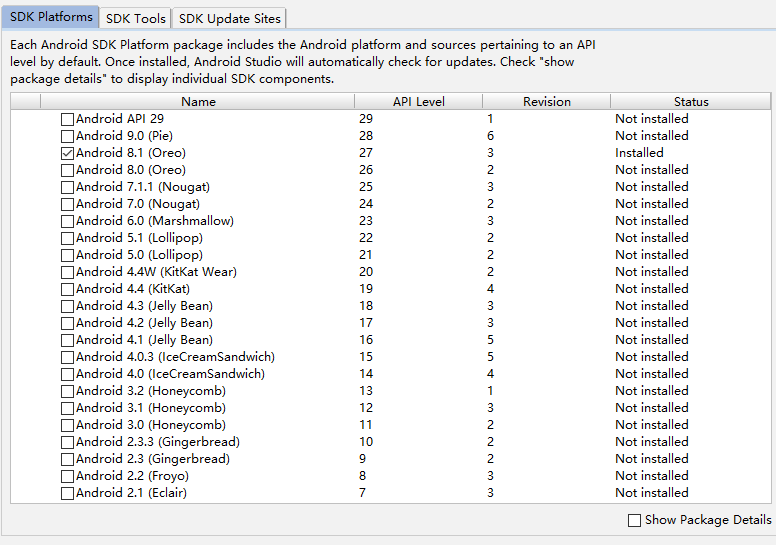Image resolution: width=776 pixels, height=545 pixels.
Task: Switch to the SDK Platforms tab
Action: 50,17
